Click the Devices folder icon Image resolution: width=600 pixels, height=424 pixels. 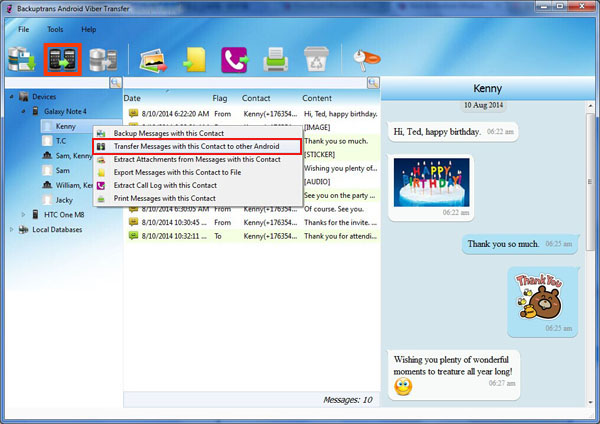(x=24, y=96)
